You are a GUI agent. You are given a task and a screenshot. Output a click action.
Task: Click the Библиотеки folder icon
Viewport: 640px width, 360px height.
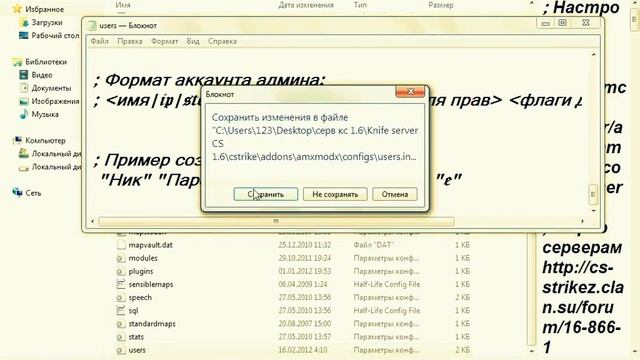17,62
